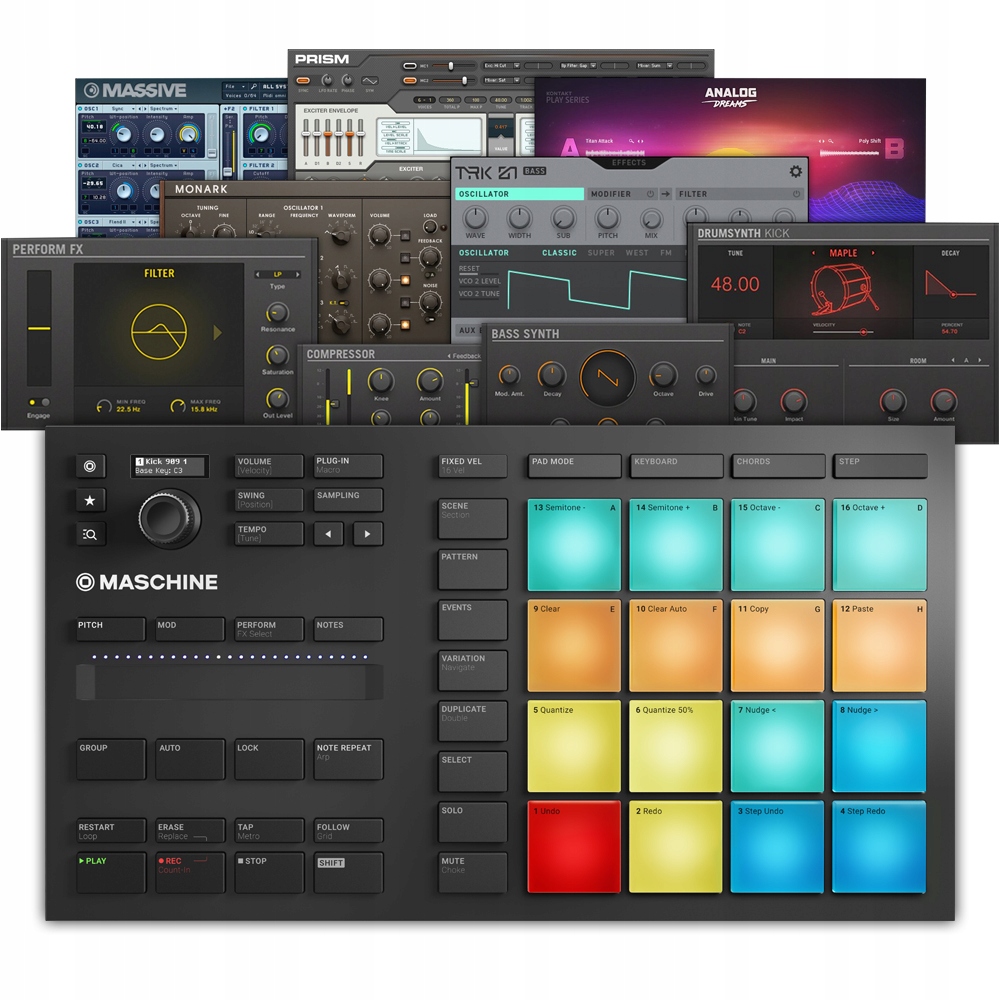The width and height of the screenshot is (1000, 1000).
Task: Select the EFFECTS tab in TRK-01
Action: tap(629, 163)
